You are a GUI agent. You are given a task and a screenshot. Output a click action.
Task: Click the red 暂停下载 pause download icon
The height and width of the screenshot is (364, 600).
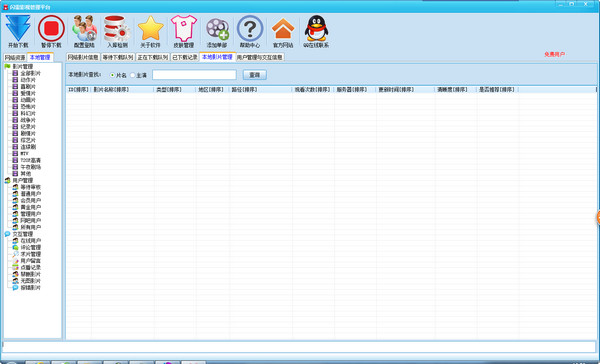point(51,28)
